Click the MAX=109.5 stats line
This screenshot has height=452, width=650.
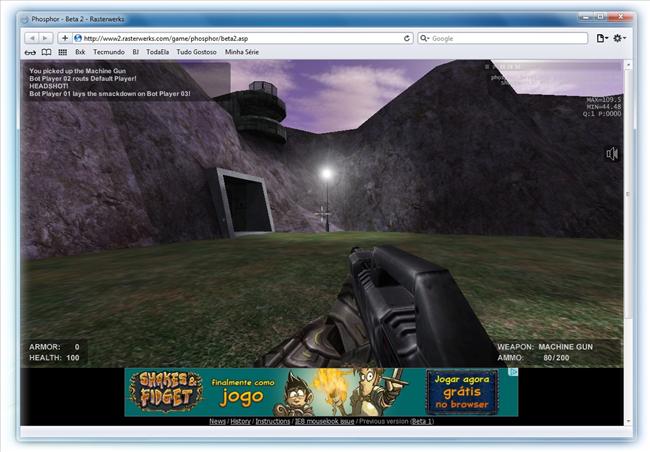pyautogui.click(x=604, y=100)
